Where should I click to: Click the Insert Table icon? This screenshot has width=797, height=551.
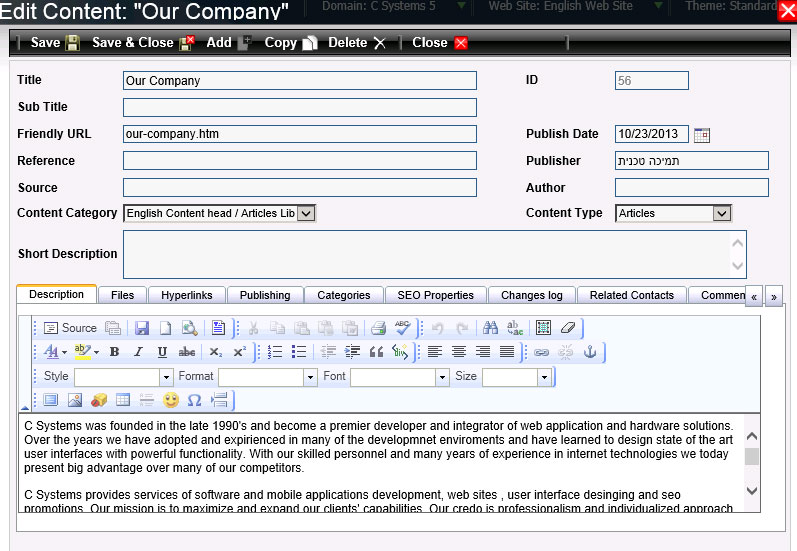(x=123, y=401)
